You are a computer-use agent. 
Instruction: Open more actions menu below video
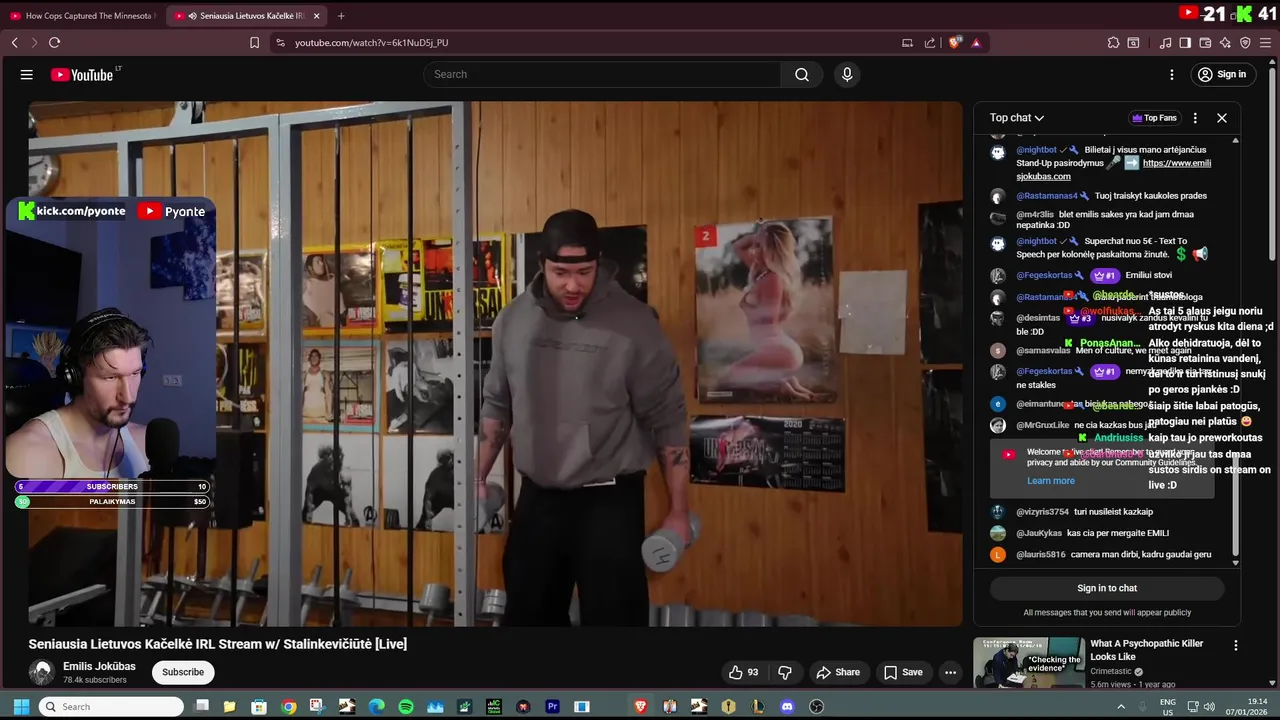(951, 672)
